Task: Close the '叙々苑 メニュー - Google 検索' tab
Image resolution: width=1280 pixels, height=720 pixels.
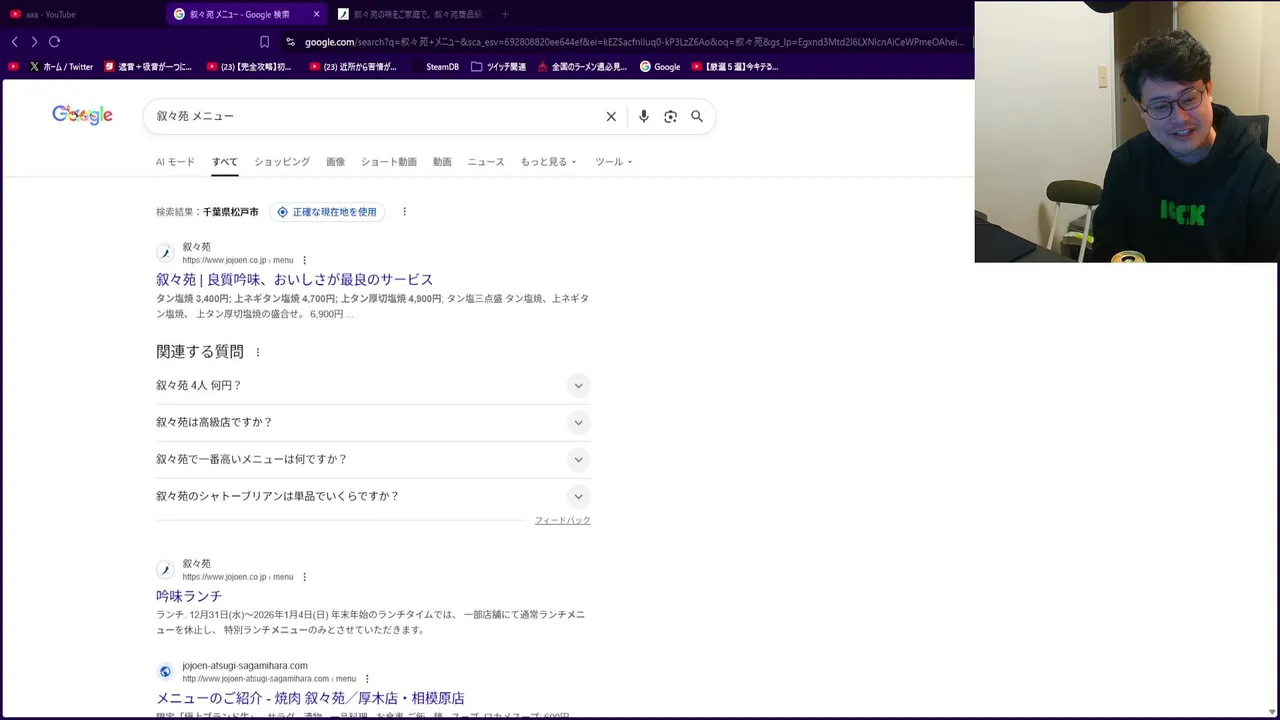Action: [x=316, y=14]
